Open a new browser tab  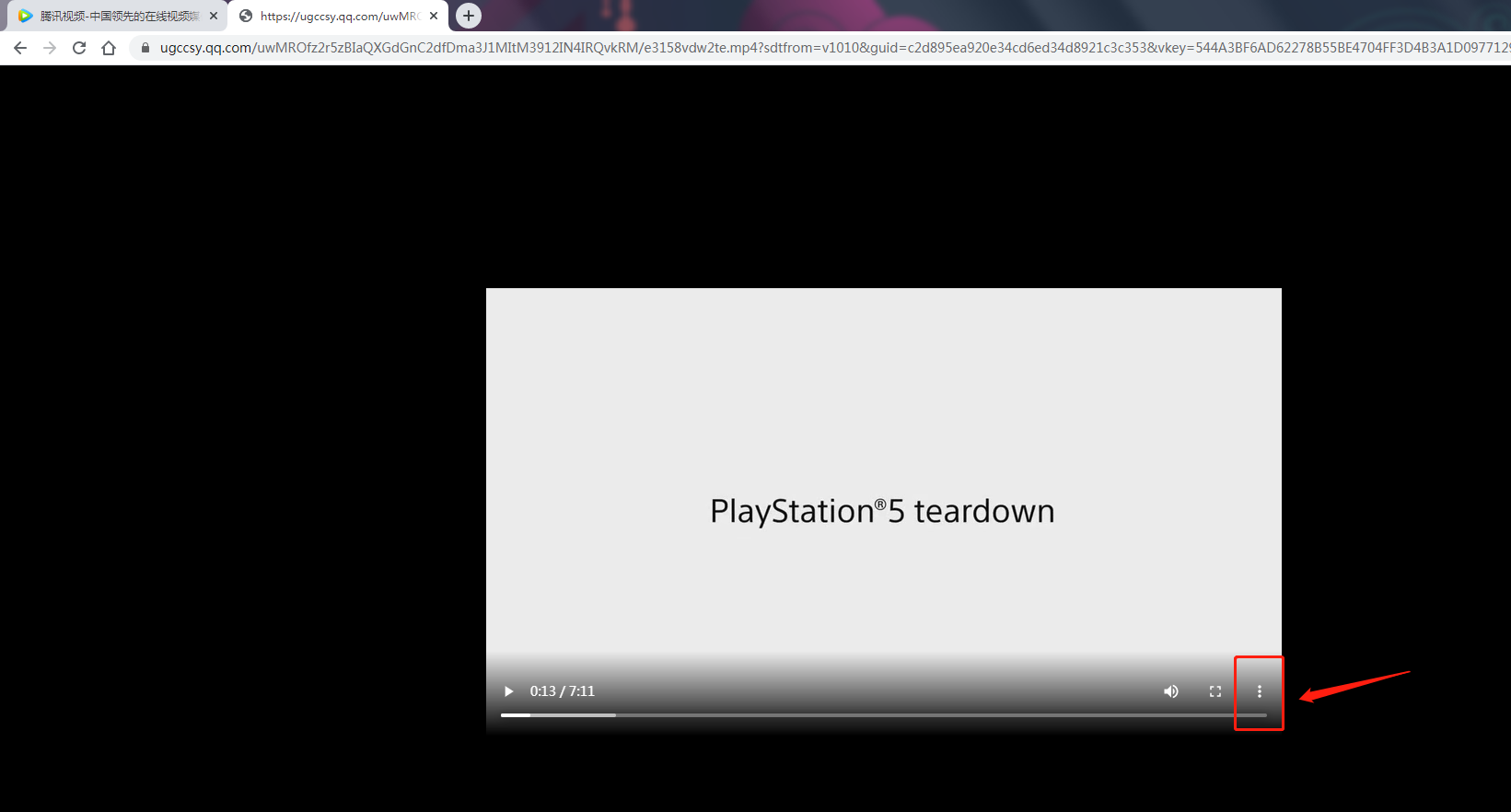pos(469,16)
